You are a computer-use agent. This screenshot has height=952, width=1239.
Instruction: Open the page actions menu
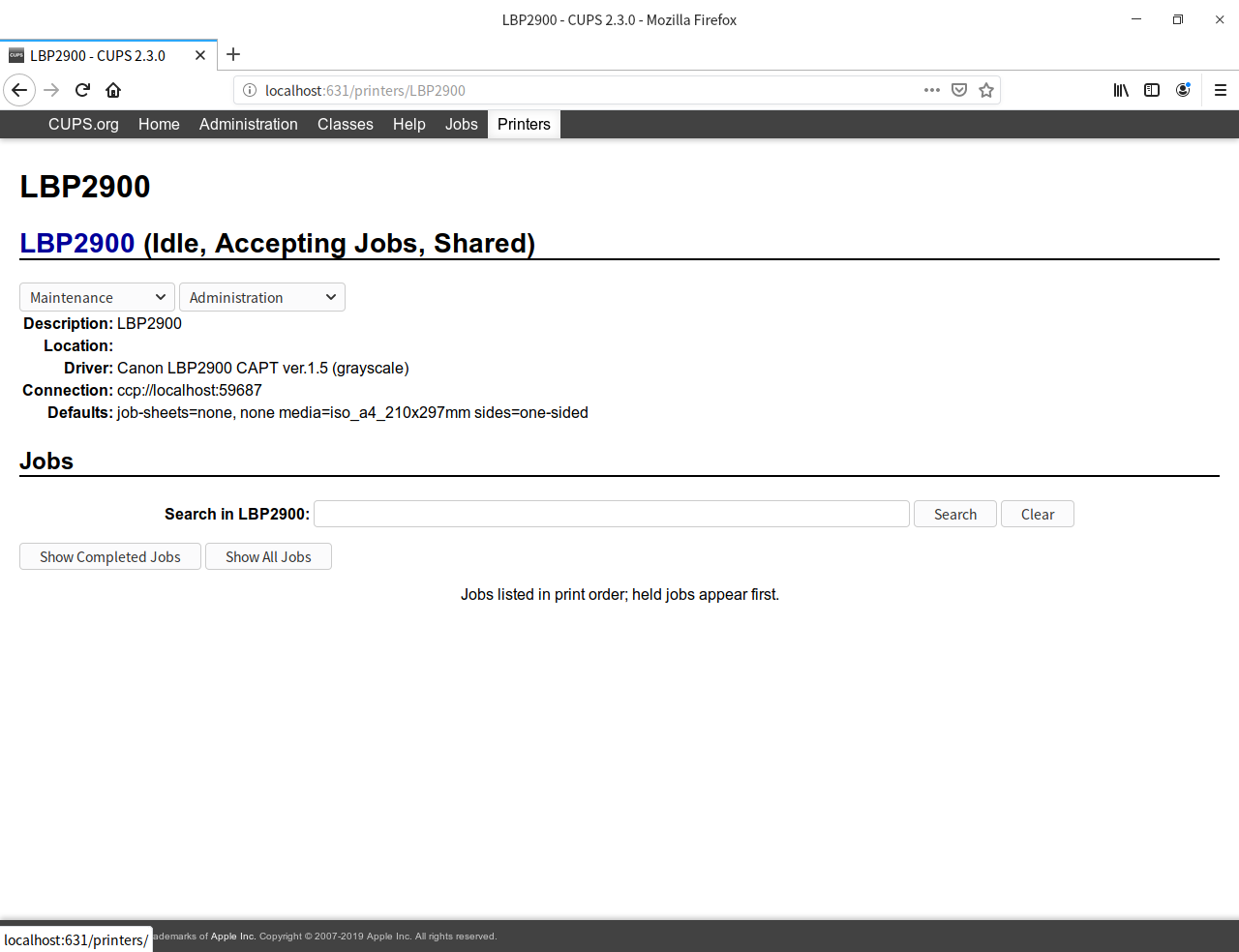pos(932,90)
